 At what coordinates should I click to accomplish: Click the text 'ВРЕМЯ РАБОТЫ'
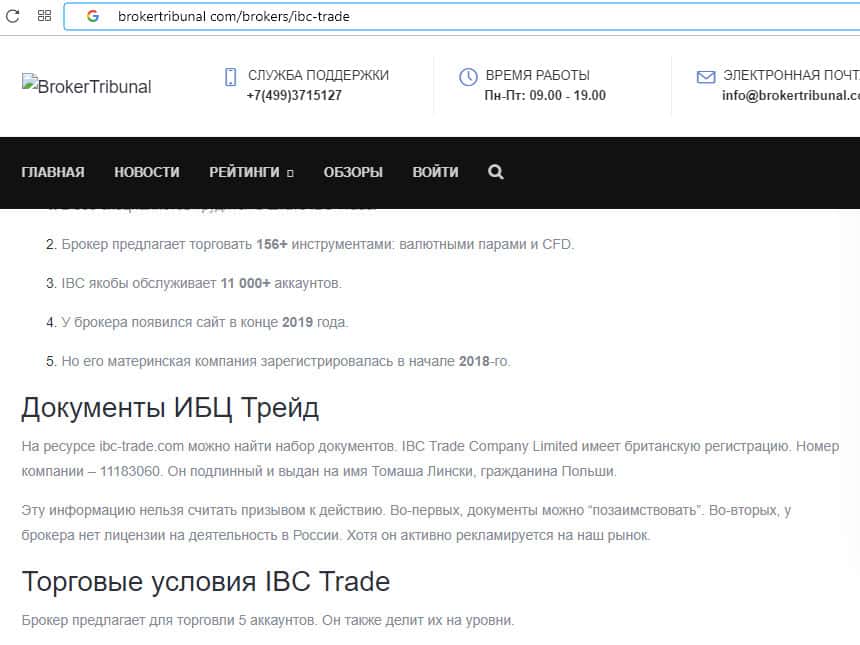coord(538,75)
